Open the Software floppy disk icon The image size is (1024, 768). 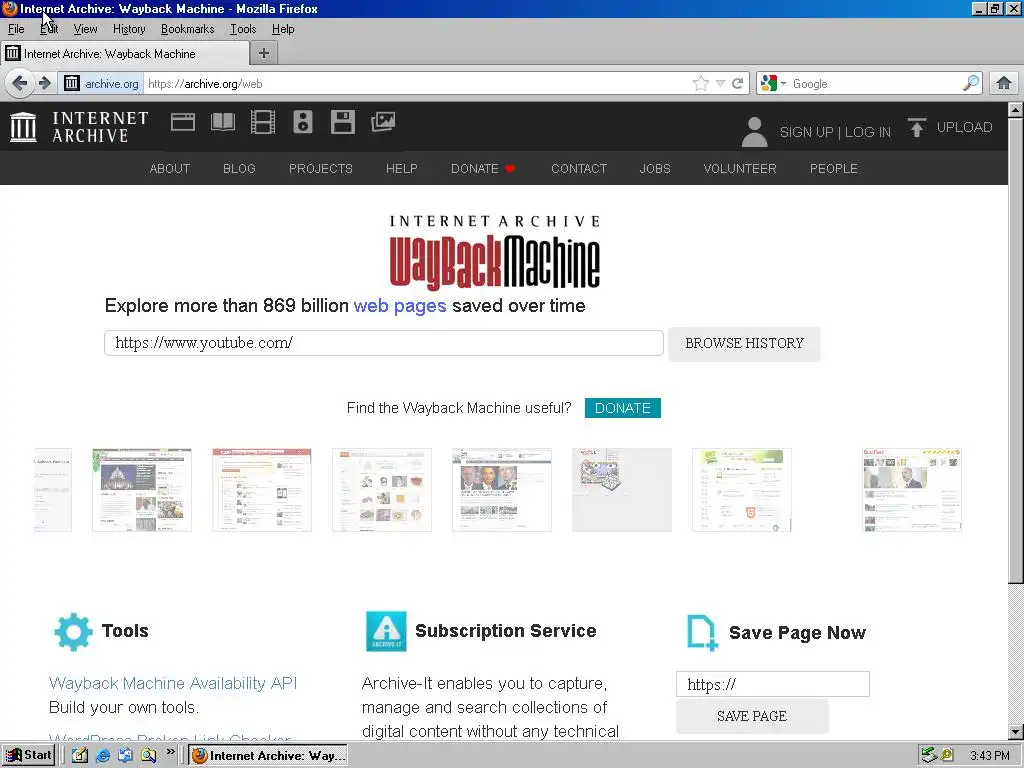[342, 122]
